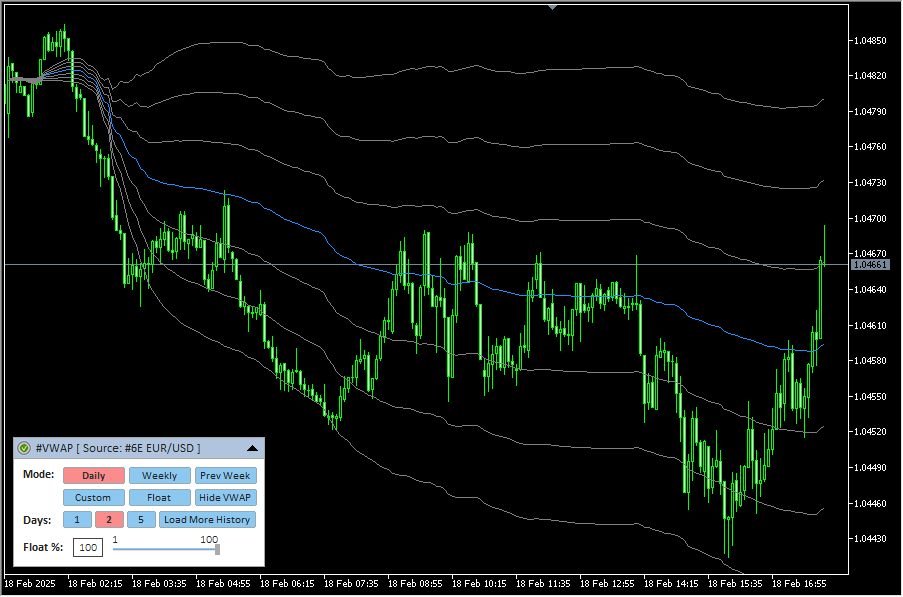Select Daily mode

click(x=94, y=476)
